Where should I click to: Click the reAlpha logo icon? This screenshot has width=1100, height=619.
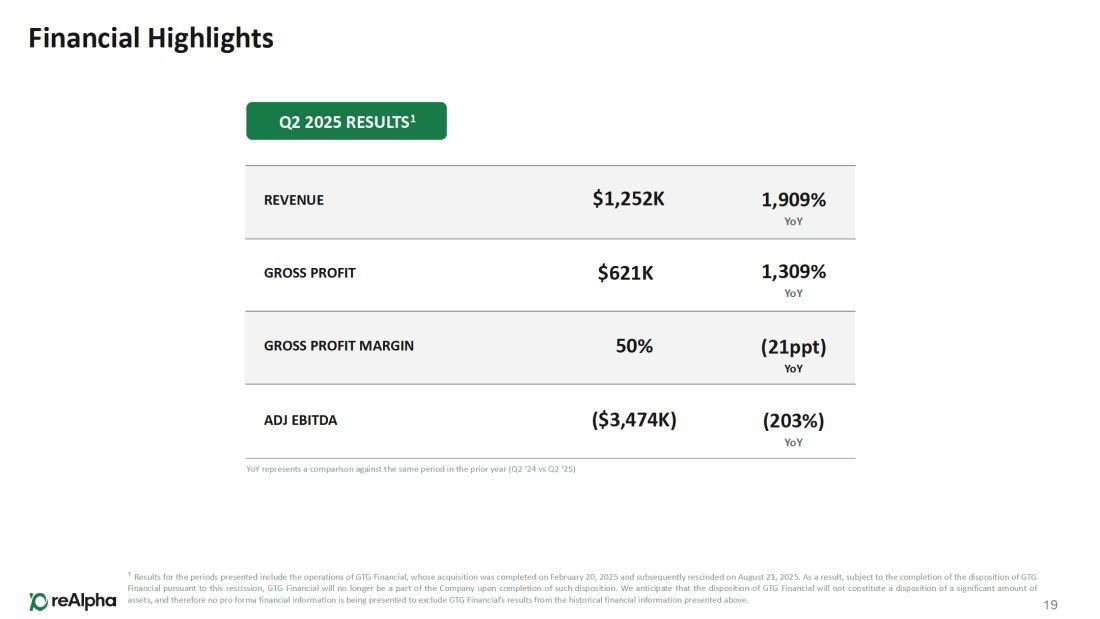38,601
